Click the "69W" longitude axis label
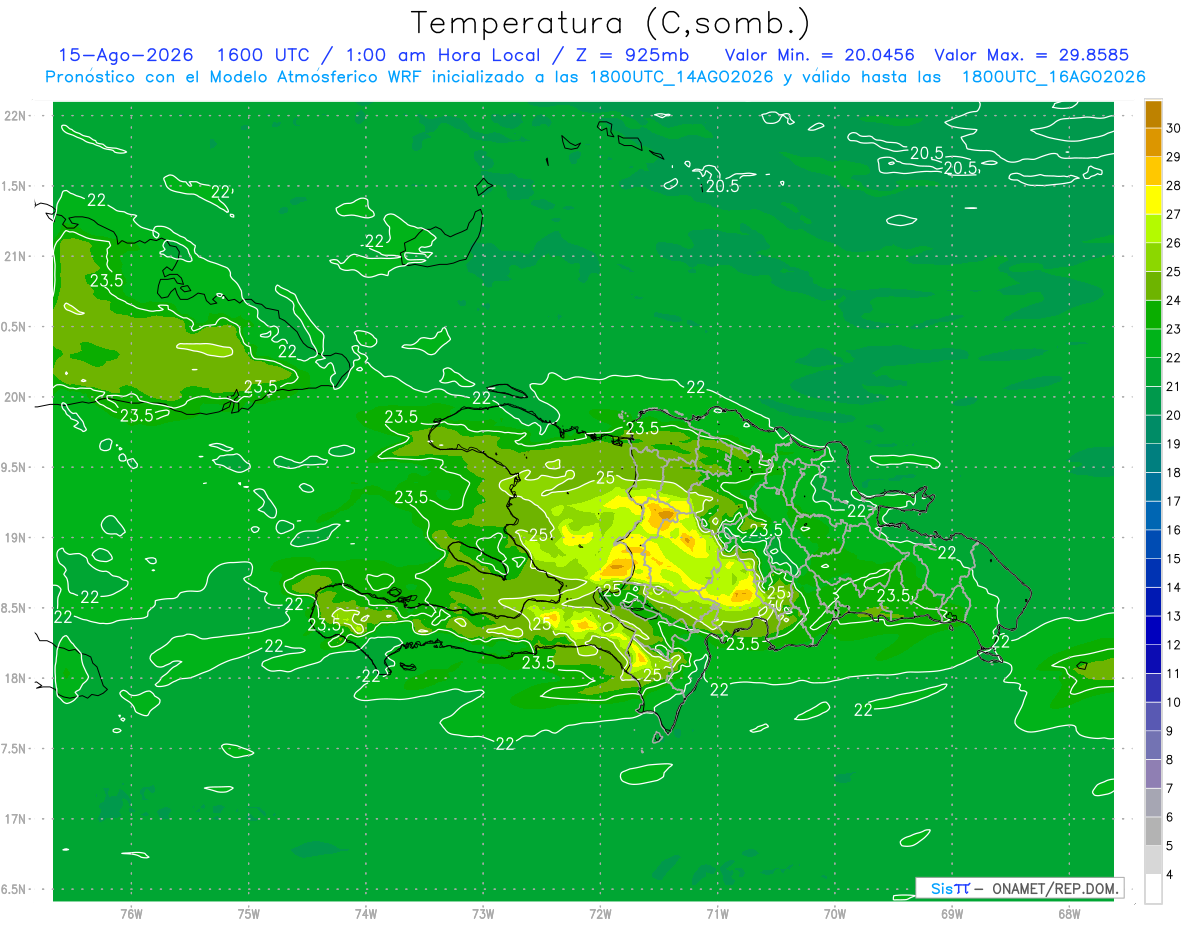 click(x=952, y=914)
